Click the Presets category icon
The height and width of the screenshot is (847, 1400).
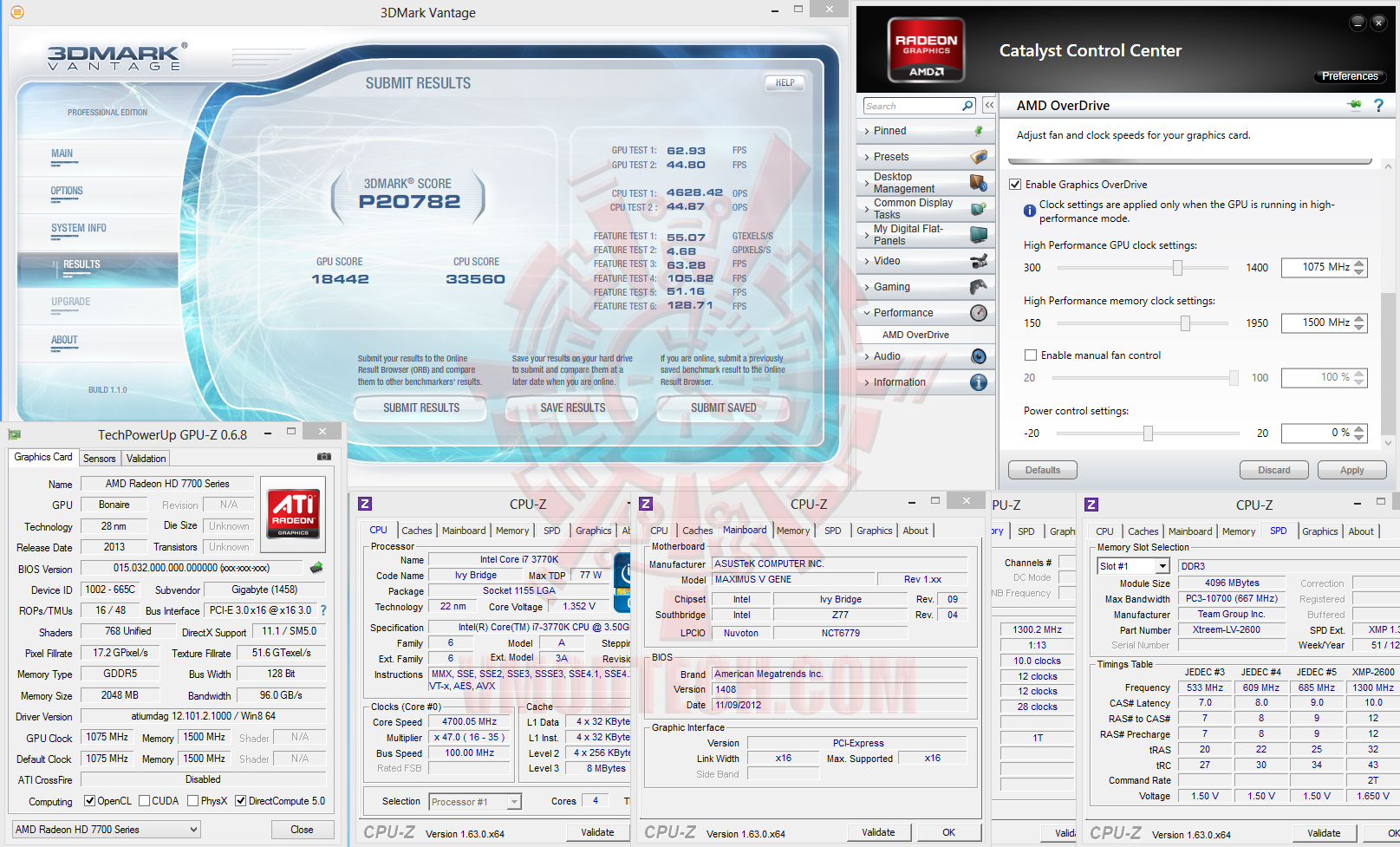pos(979,157)
